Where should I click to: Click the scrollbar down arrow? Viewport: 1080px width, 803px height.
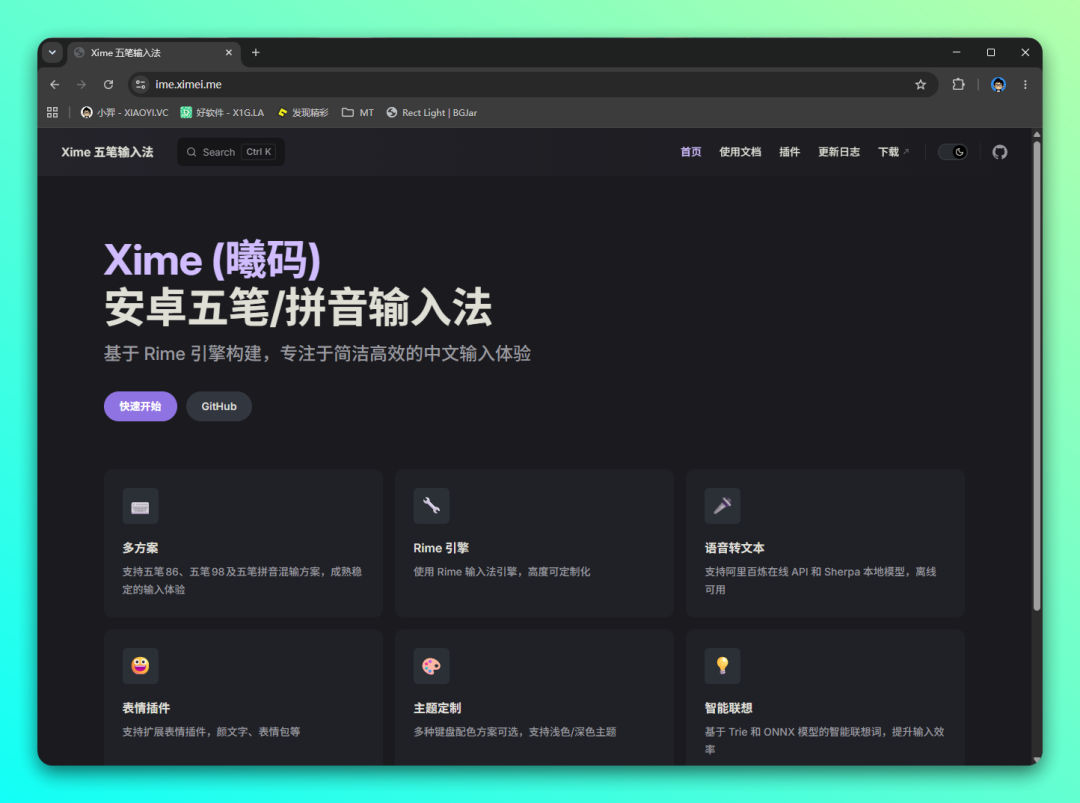click(1037, 760)
